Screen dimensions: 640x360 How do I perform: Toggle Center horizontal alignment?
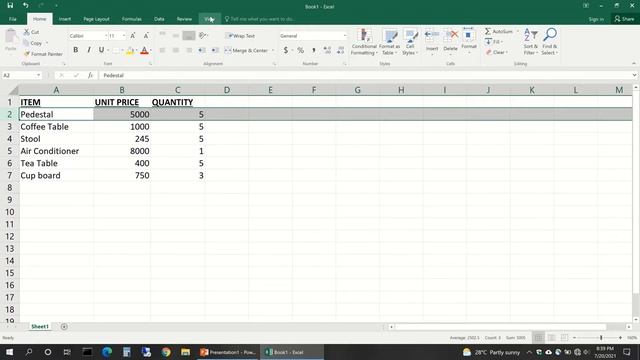(x=176, y=50)
